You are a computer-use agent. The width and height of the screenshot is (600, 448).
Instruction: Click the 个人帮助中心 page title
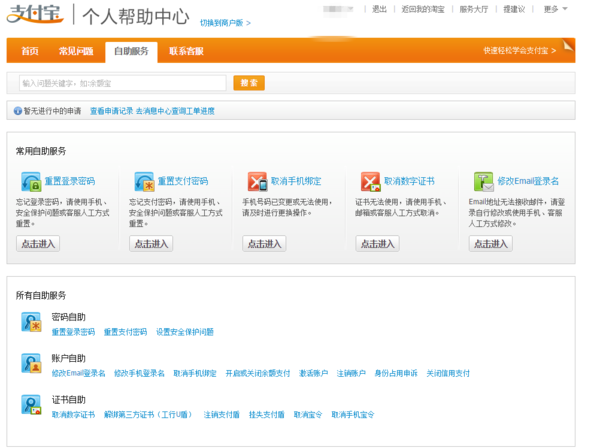coord(136,16)
